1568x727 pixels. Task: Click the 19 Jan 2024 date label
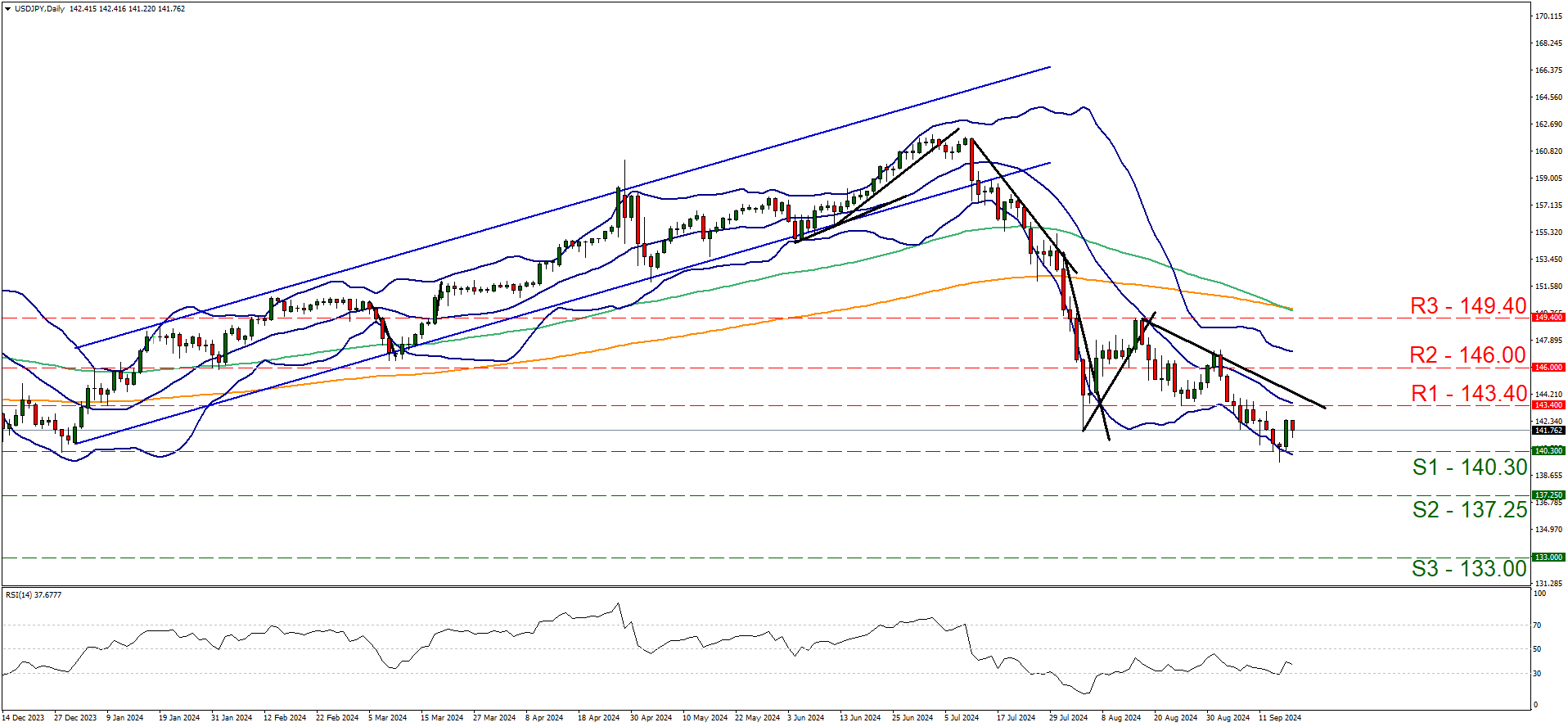(x=179, y=718)
